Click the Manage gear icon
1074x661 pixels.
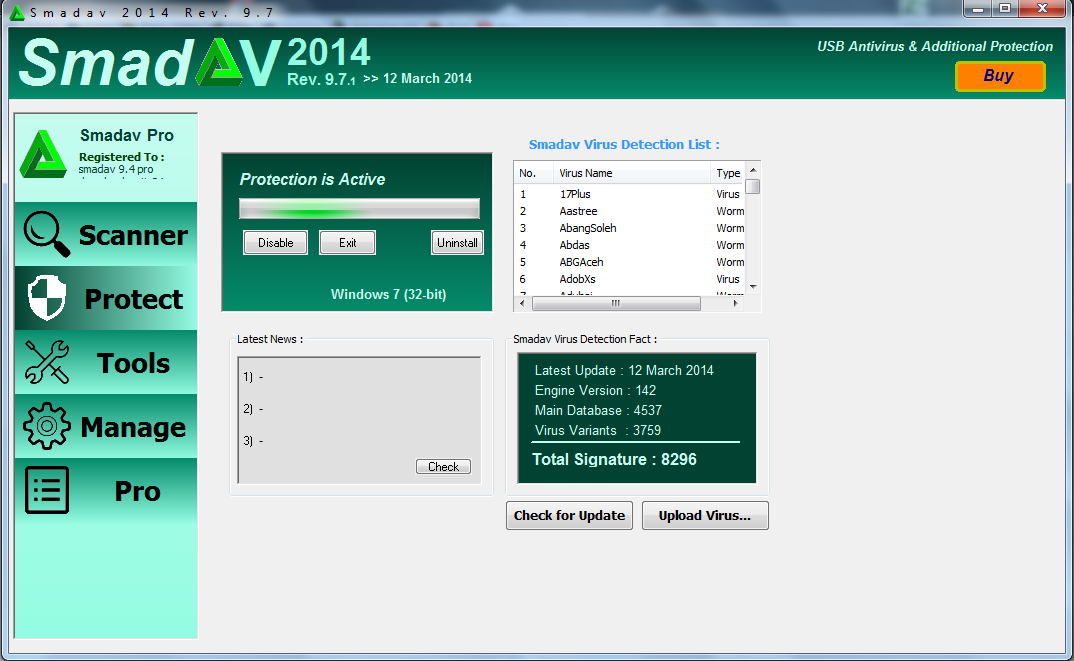(47, 426)
